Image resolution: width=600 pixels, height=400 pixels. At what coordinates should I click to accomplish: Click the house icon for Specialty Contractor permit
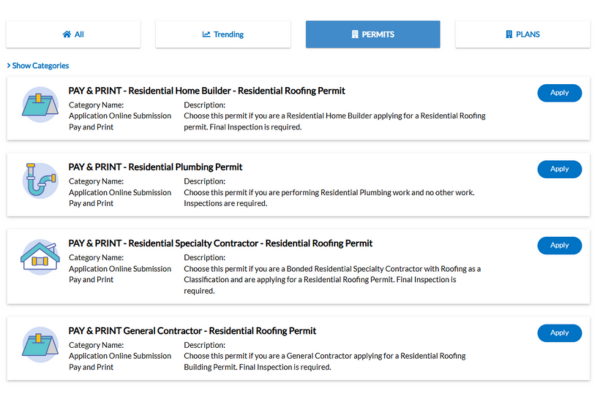[x=40, y=257]
